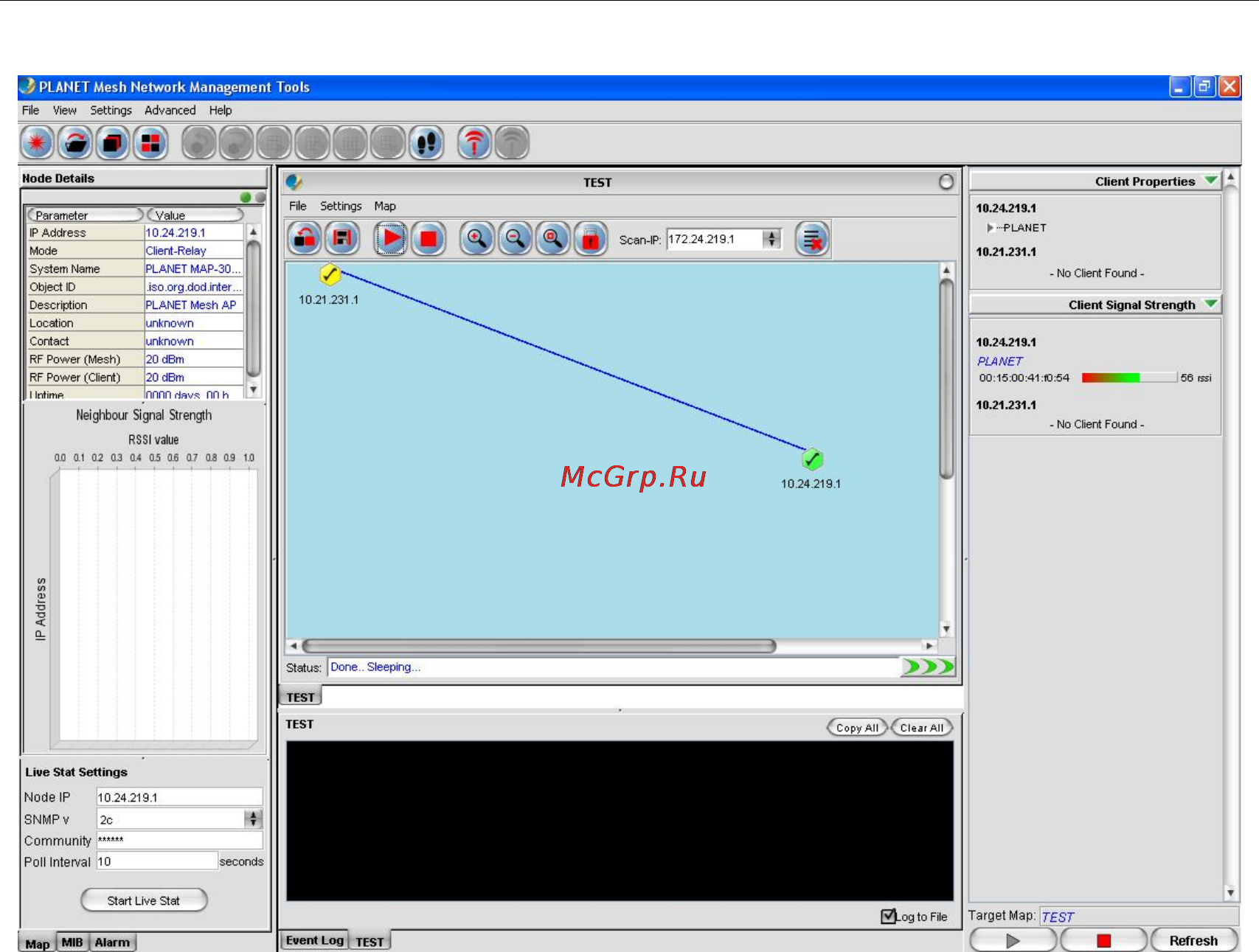Viewport: 1259px width, 952px height.
Task: Click the Target Map field showing TEST
Action: tap(1139, 916)
